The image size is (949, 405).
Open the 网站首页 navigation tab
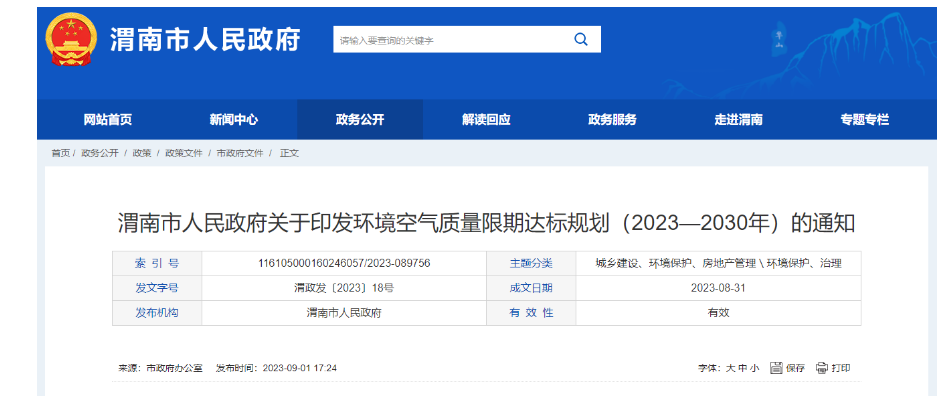point(108,120)
